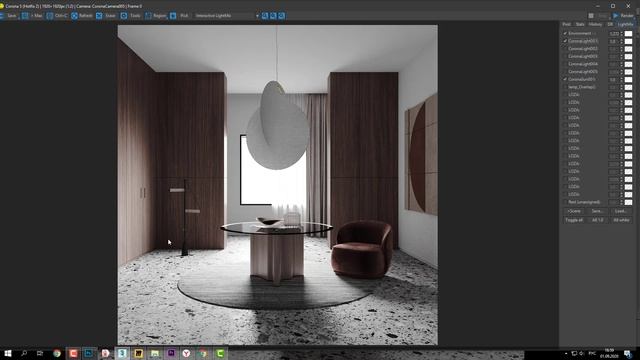Enable the CoronaLight002 checkbox
The width and height of the screenshot is (640, 360).
565,49
